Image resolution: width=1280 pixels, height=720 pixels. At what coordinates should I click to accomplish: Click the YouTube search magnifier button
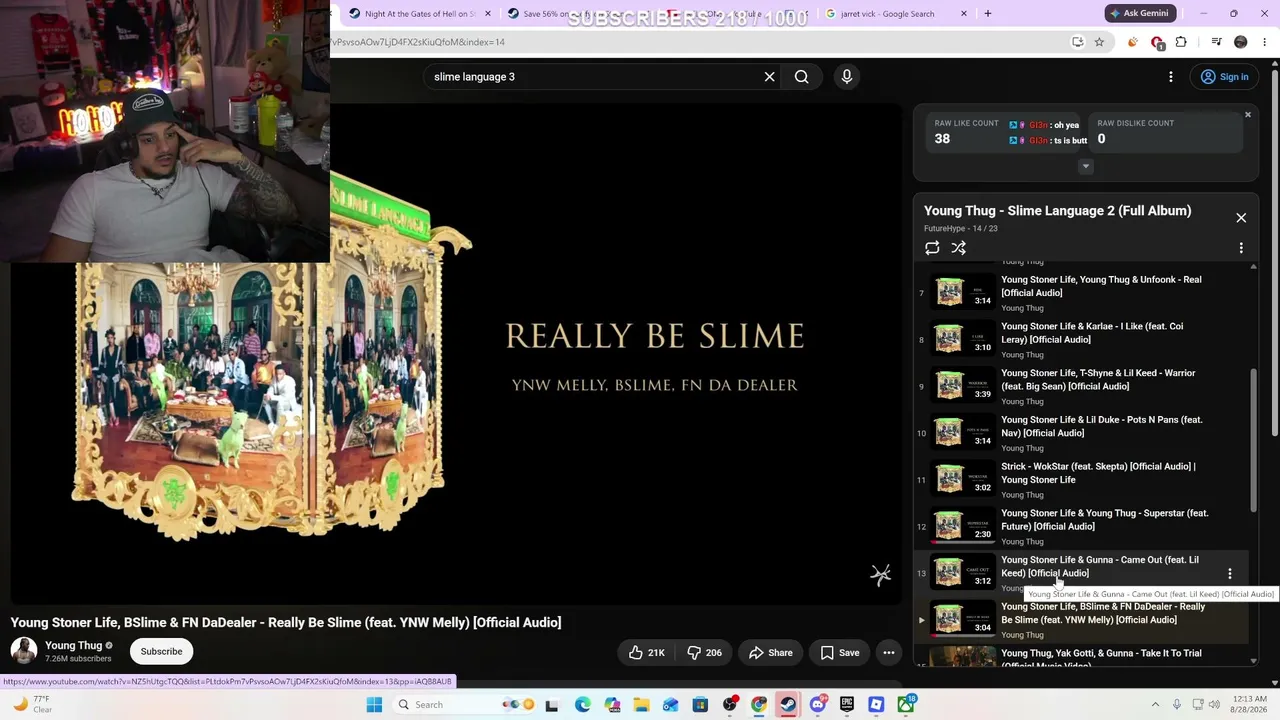tap(801, 77)
